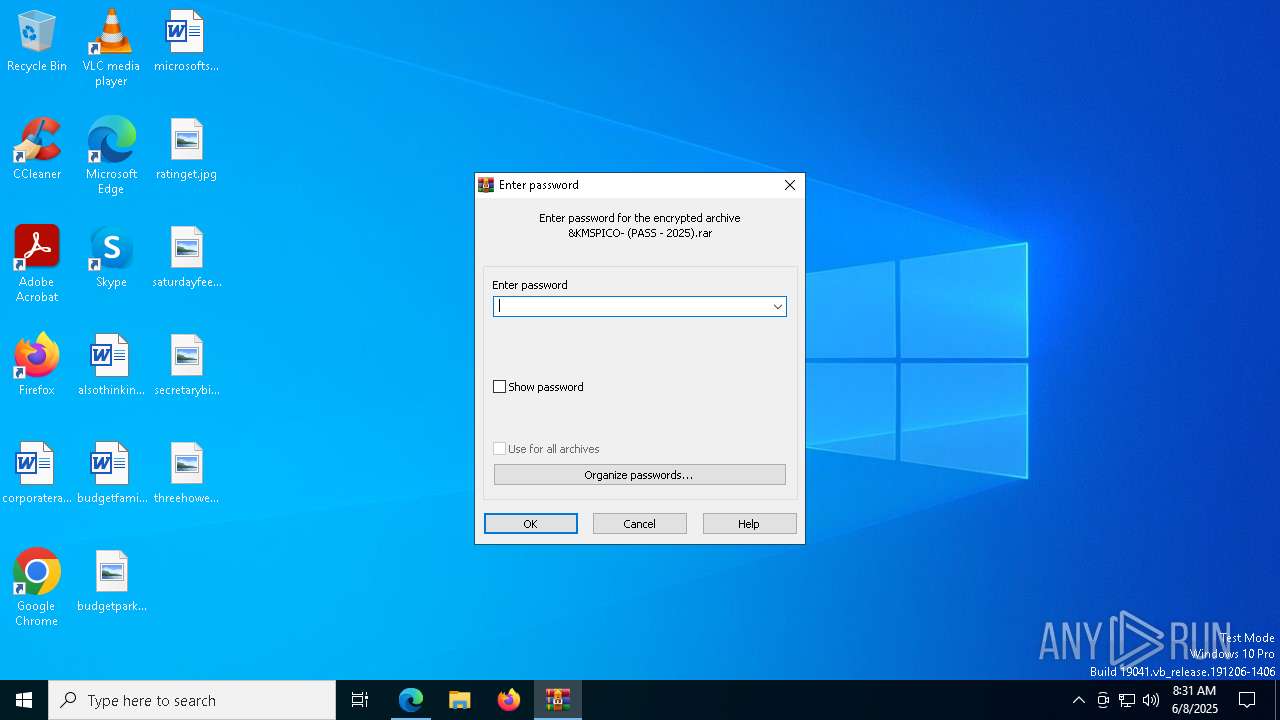Enable the Show password checkbox
Screen dimensions: 1280x720
(x=500, y=387)
